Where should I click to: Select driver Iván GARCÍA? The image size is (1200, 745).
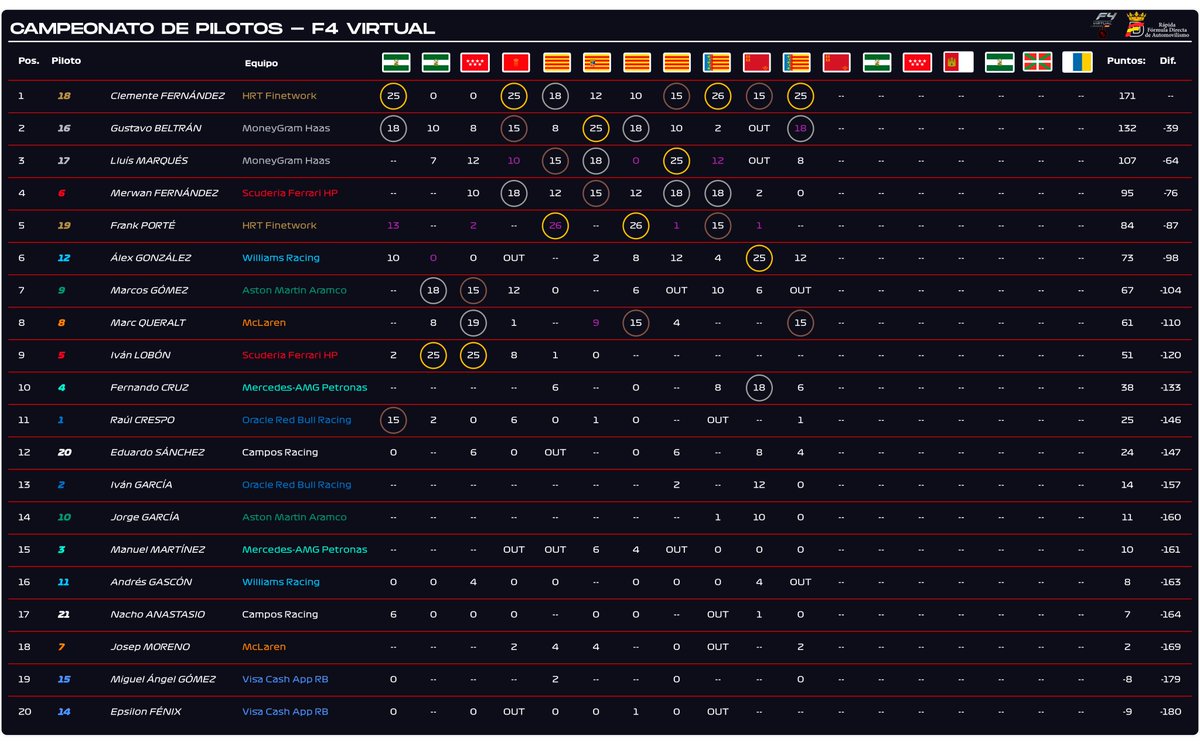pyautogui.click(x=141, y=485)
